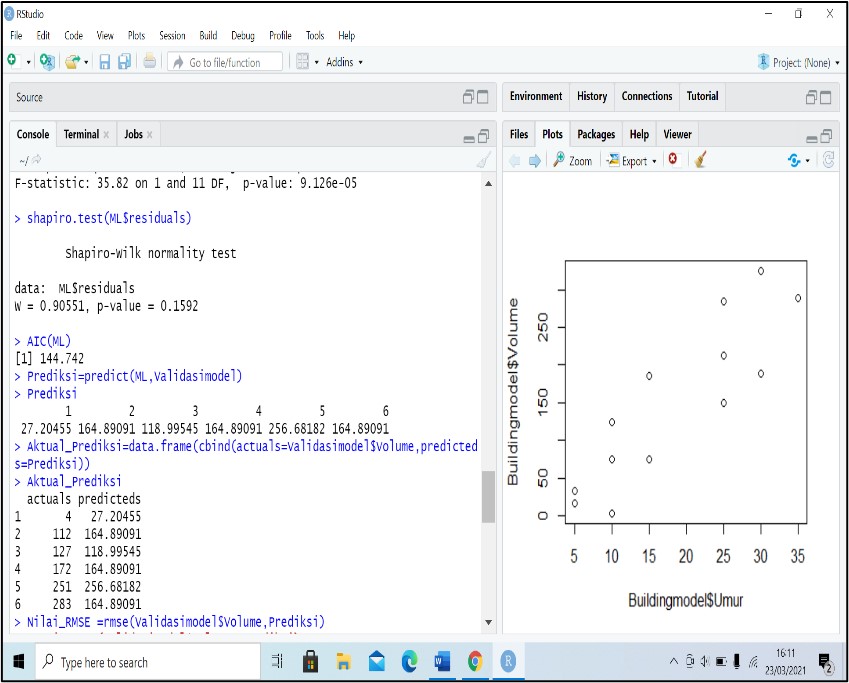The height and width of the screenshot is (683, 849).
Task: Save the current document with the floppy disk icon
Action: [104, 60]
